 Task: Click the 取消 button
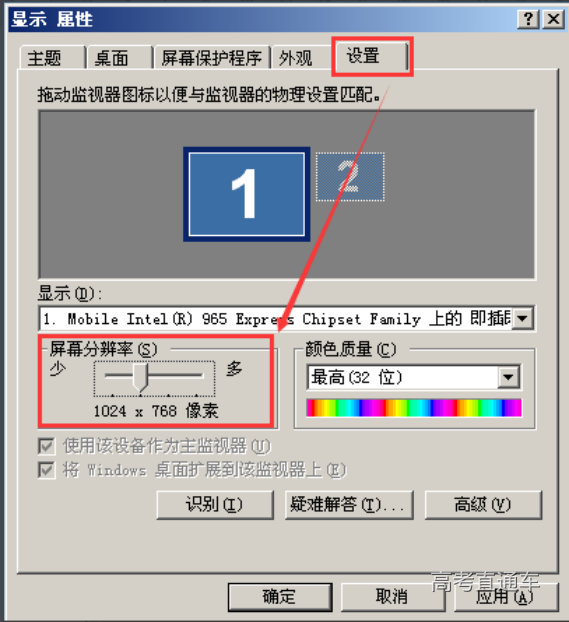click(x=392, y=597)
